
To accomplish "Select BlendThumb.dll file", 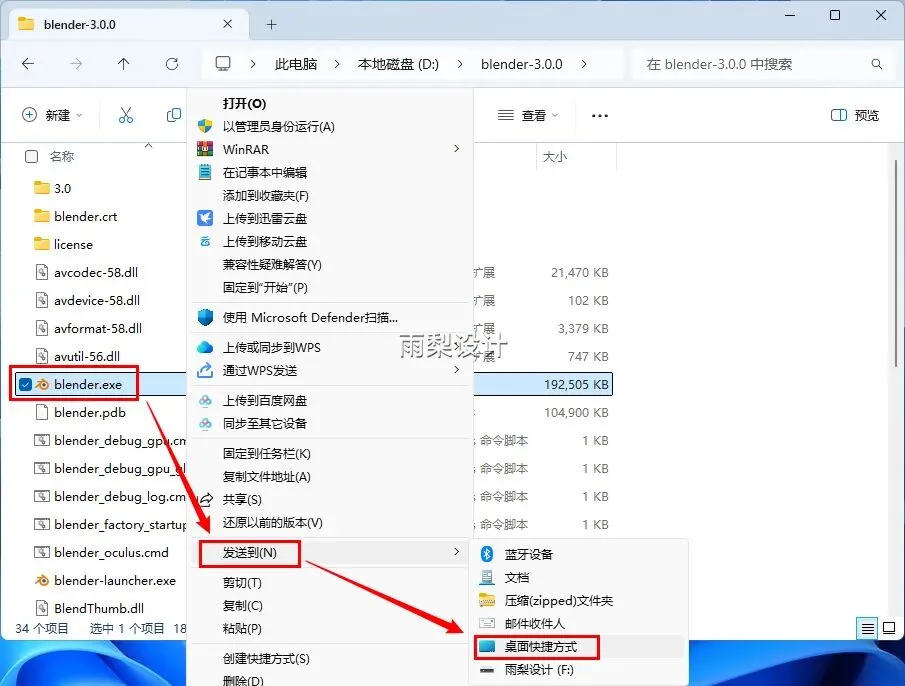I will 99,608.
